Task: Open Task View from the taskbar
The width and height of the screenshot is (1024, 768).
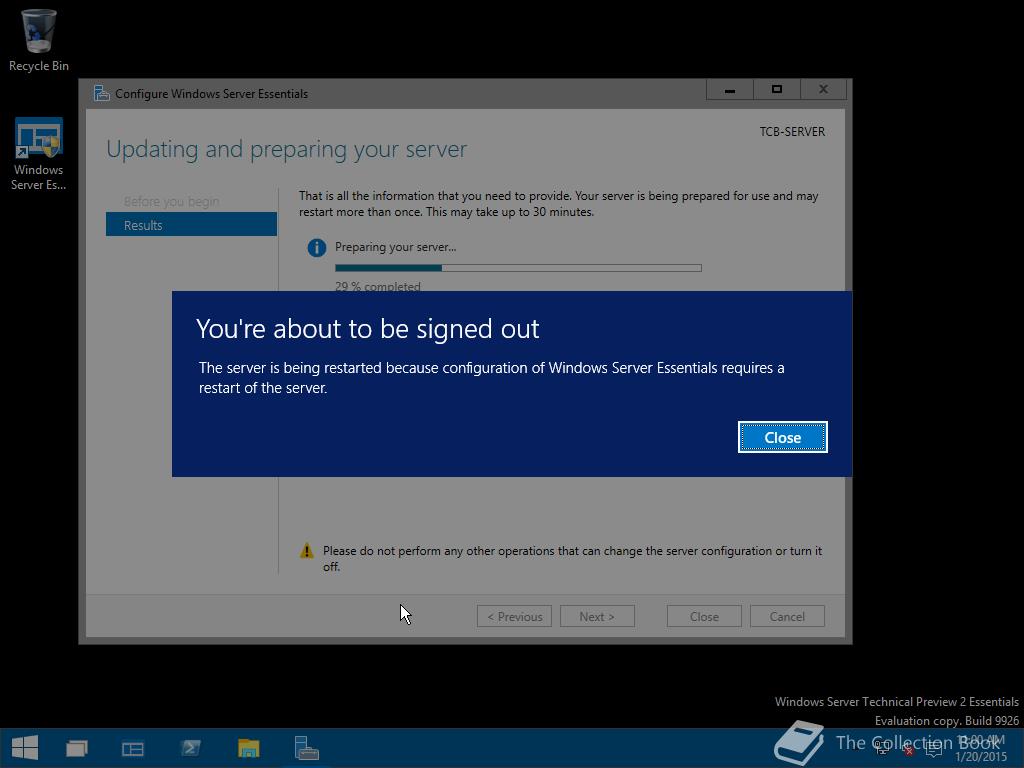Action: coord(77,748)
